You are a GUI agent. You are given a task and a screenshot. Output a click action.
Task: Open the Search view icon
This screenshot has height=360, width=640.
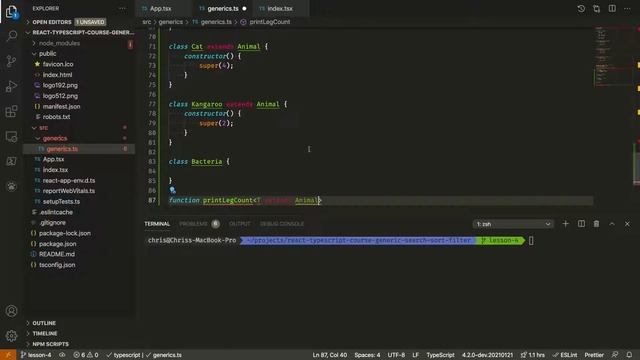coord(11,36)
